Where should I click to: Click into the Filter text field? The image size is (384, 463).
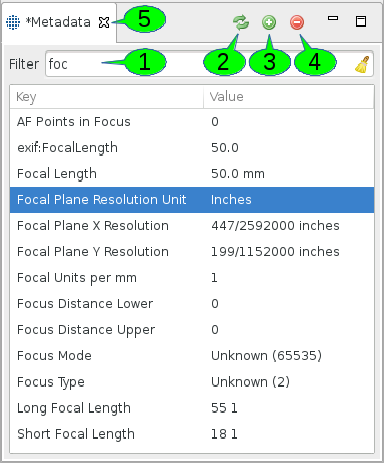[x=209, y=64]
